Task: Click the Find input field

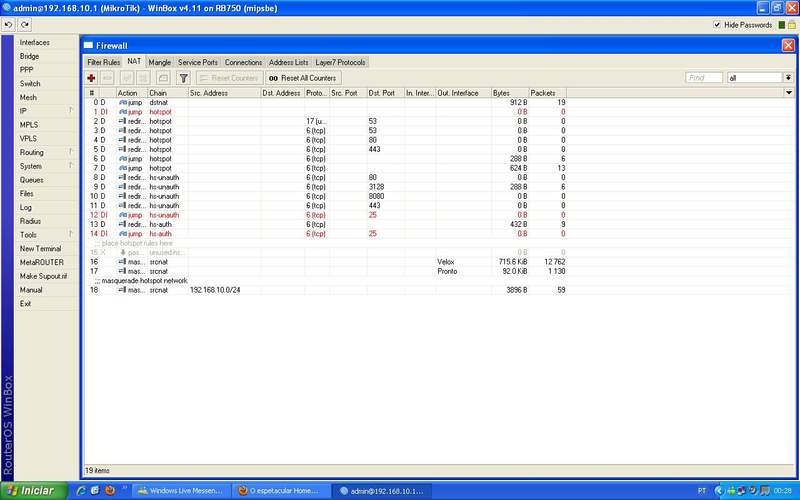Action: click(x=704, y=78)
